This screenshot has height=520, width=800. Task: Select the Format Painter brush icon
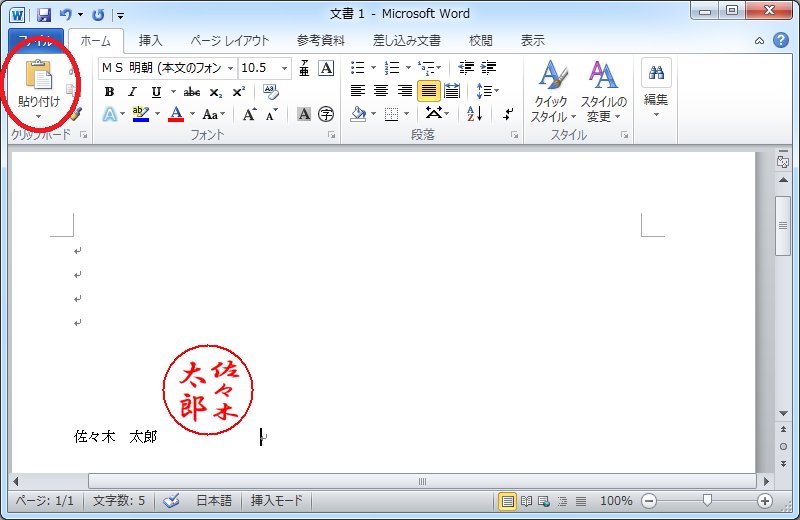(x=76, y=114)
